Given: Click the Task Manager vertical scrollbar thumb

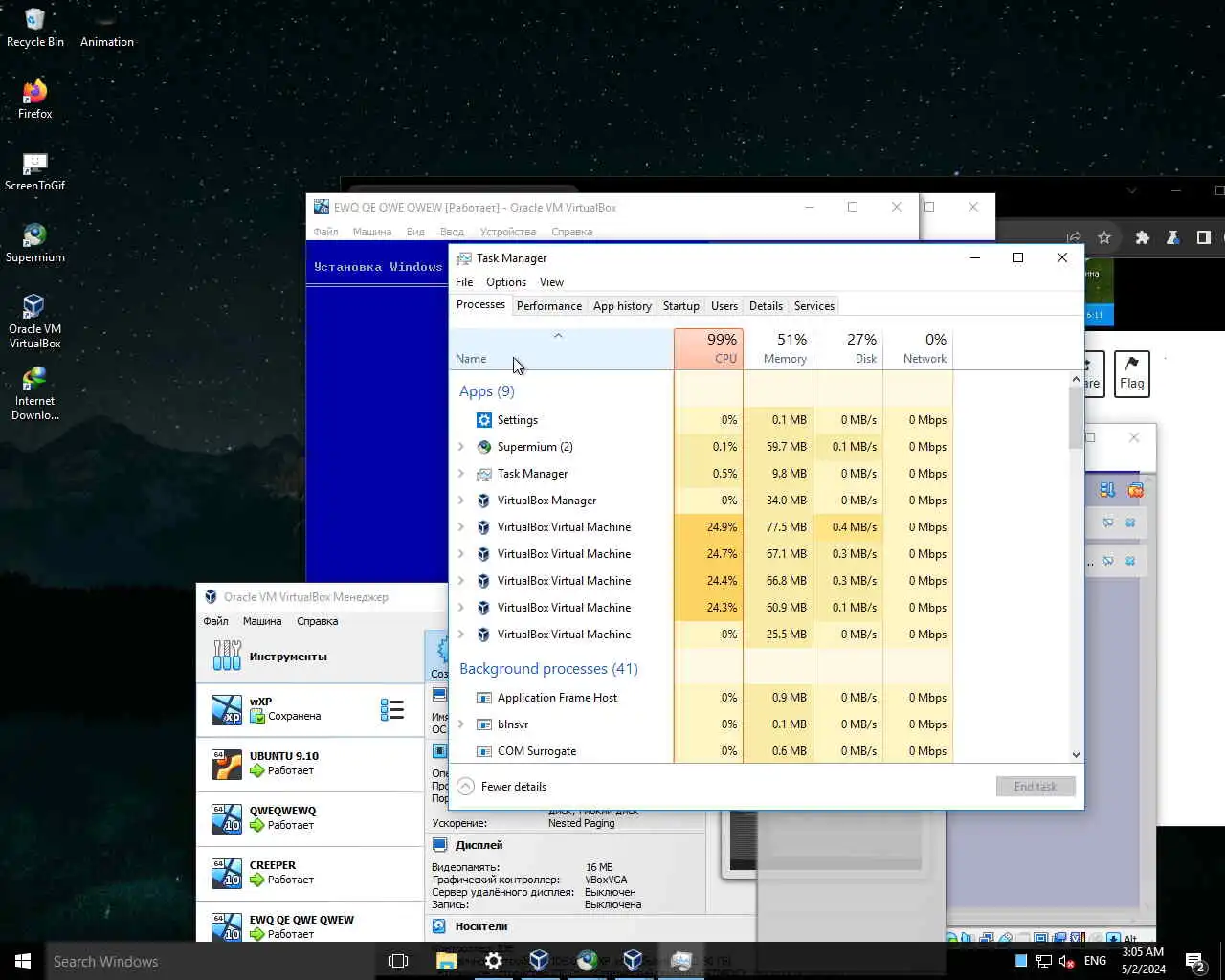Looking at the screenshot, I should (x=1076, y=417).
